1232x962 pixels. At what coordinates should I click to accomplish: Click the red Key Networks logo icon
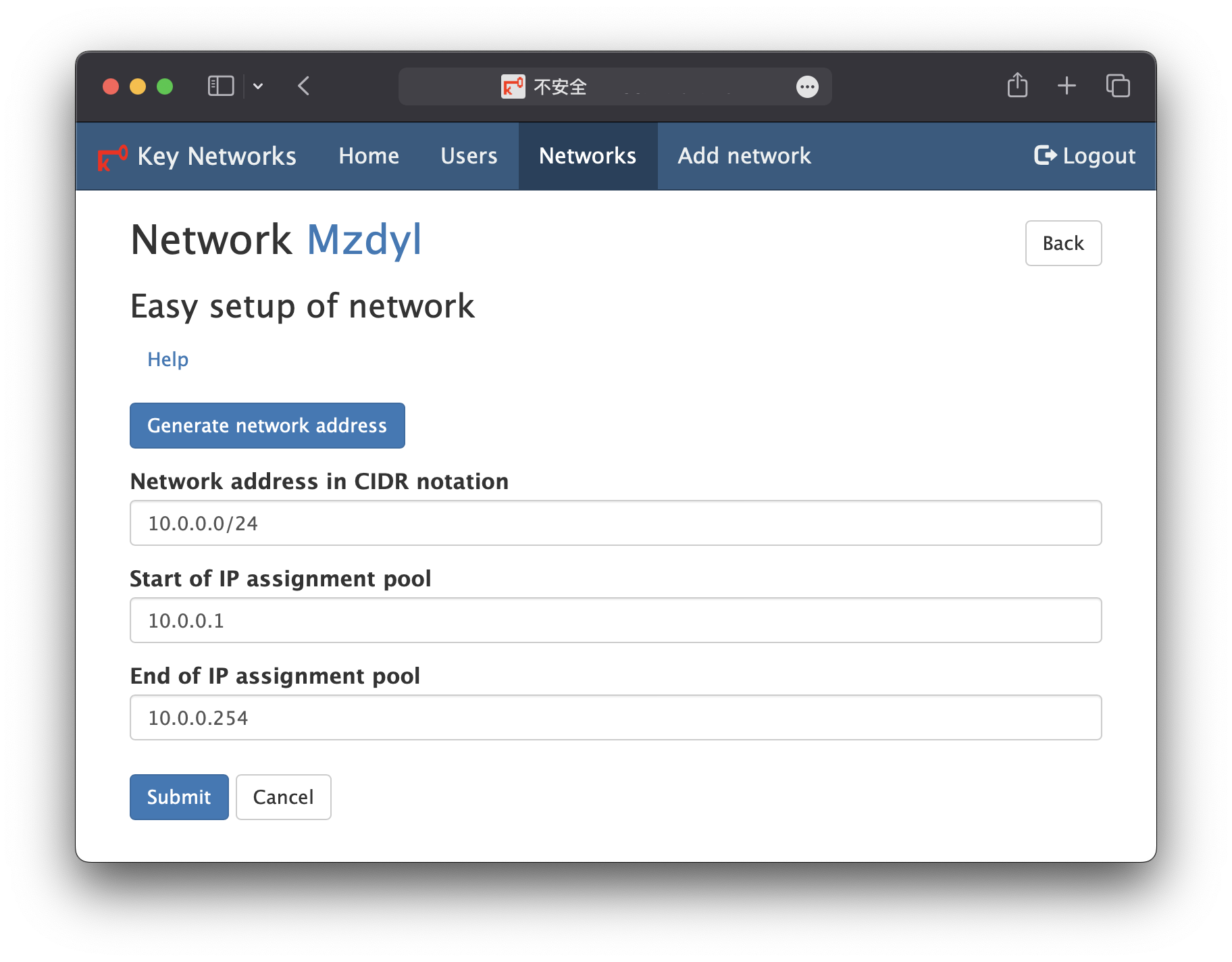[112, 157]
